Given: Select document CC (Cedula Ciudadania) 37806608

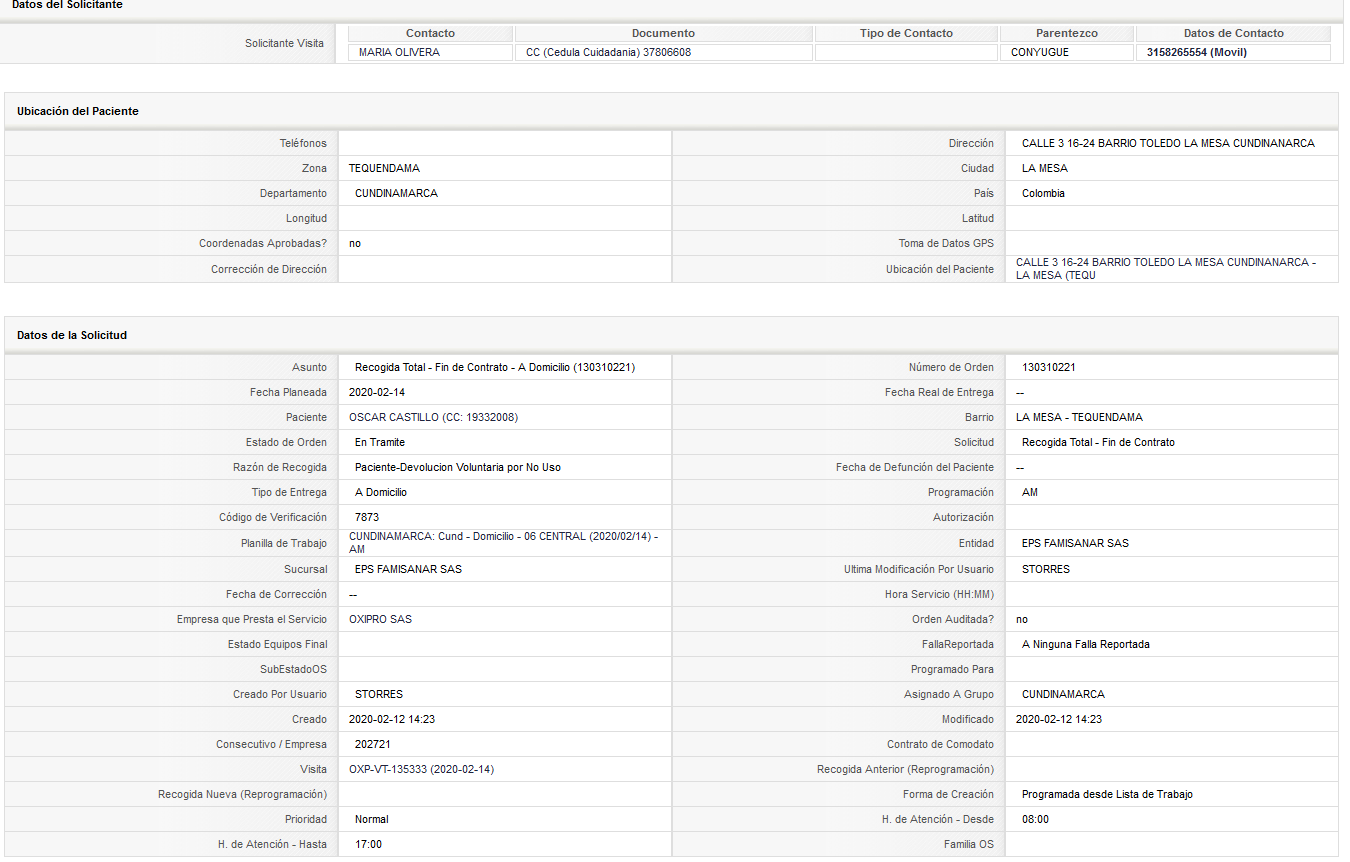Looking at the screenshot, I should pyautogui.click(x=609, y=52).
